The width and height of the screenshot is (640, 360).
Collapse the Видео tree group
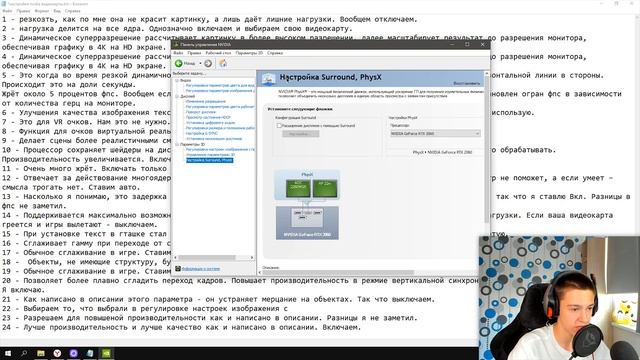click(x=177, y=80)
